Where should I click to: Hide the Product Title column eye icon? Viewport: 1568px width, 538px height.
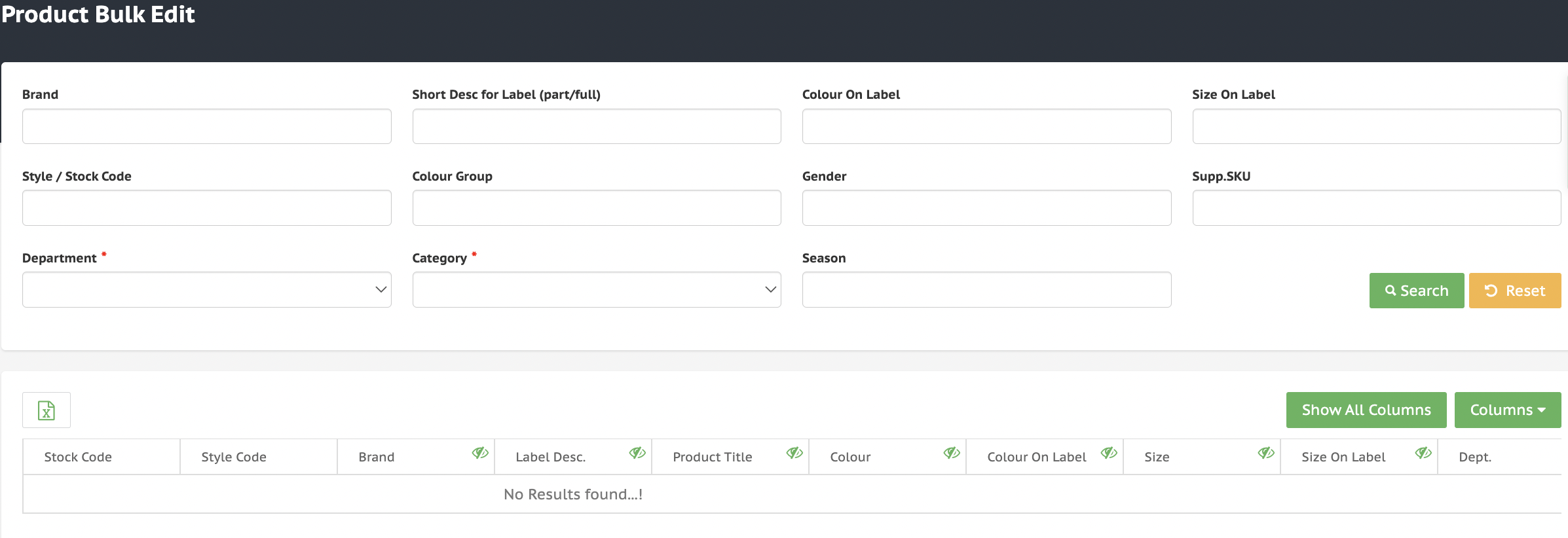[x=794, y=453]
